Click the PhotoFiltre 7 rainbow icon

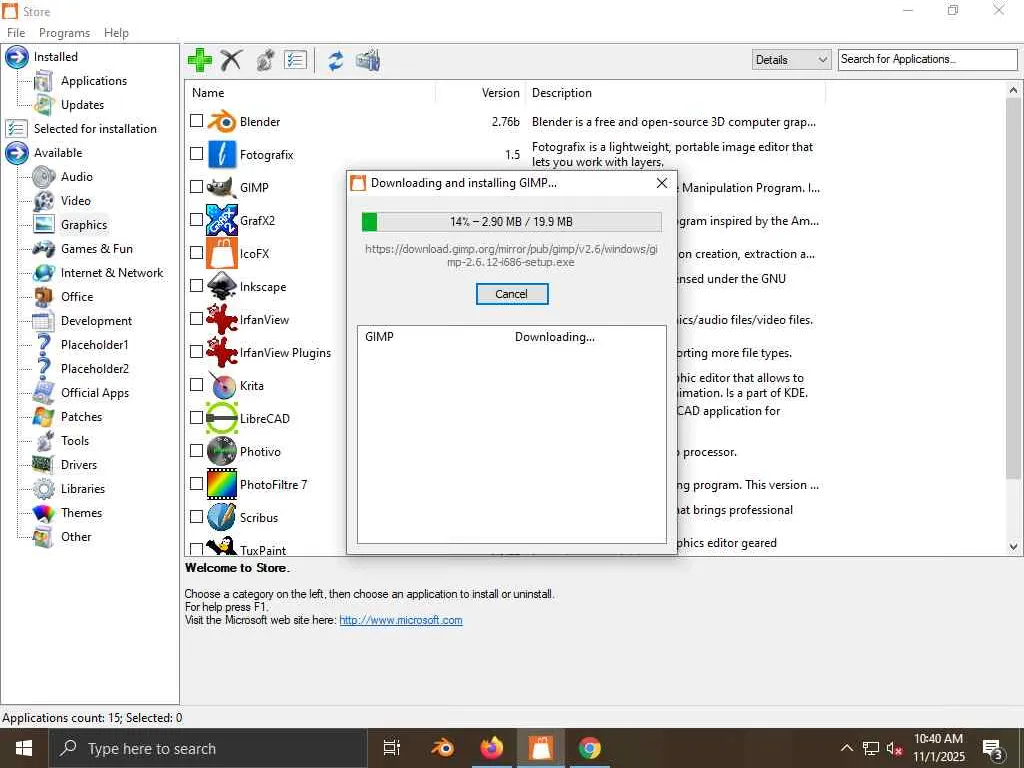[x=222, y=484]
